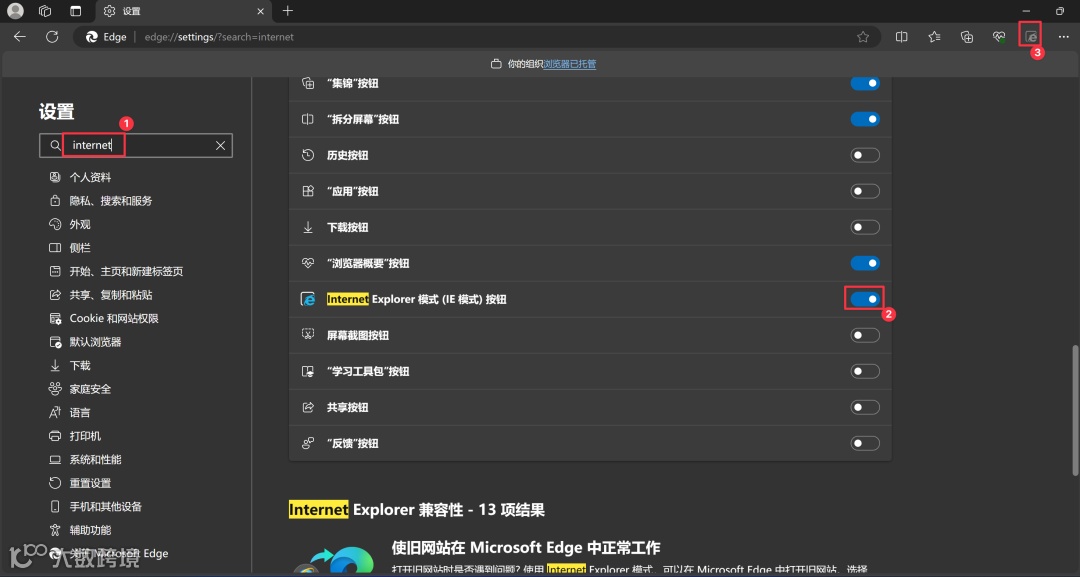Image resolution: width=1080 pixels, height=577 pixels.
Task: Open the Settings and more ellipsis menu
Action: pos(1063,37)
